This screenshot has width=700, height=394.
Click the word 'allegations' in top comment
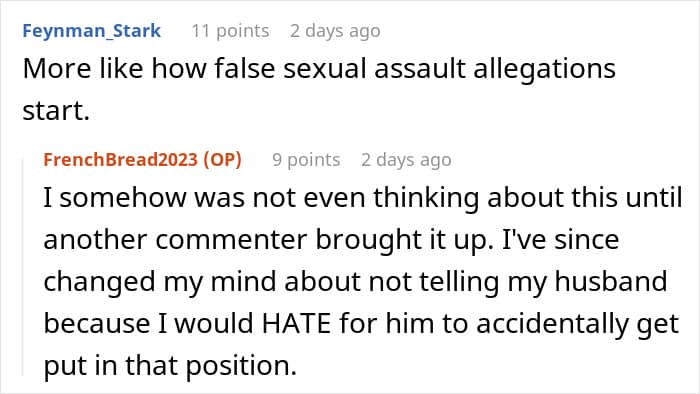(x=544, y=70)
